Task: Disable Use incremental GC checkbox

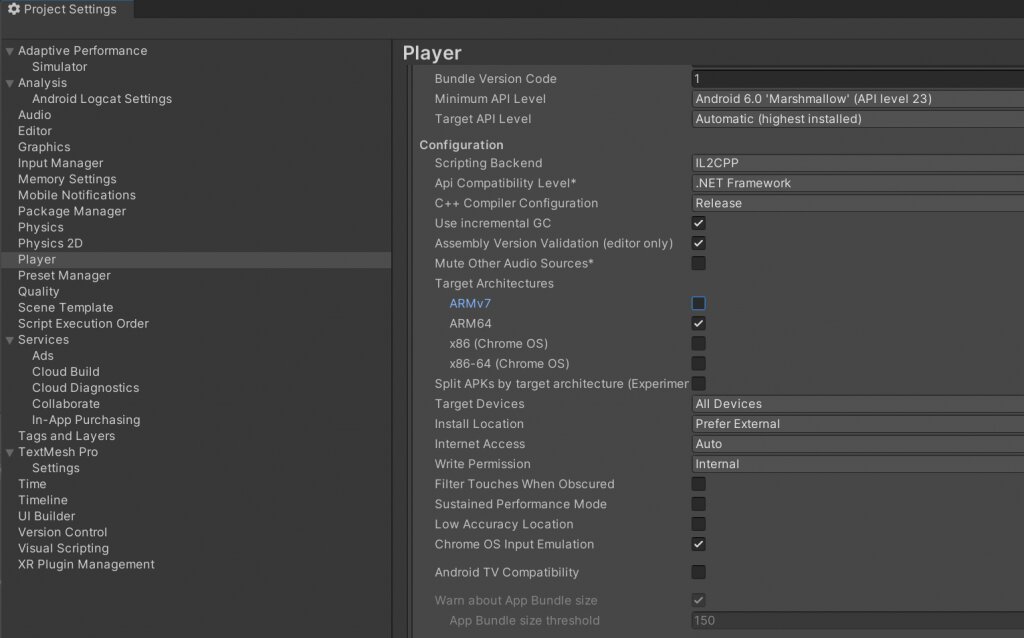Action: 698,223
